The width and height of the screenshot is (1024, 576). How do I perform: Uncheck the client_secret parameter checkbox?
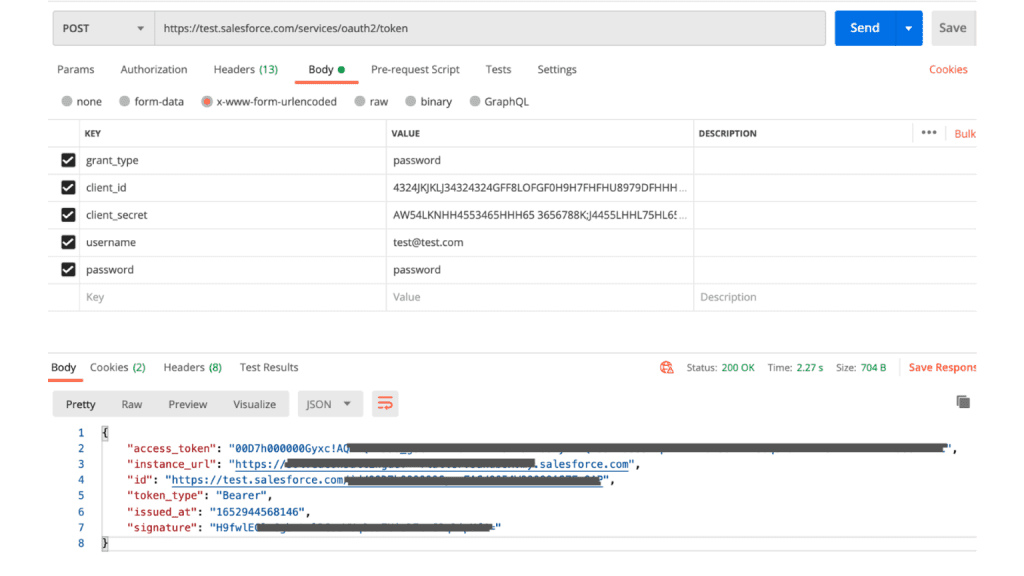click(68, 215)
